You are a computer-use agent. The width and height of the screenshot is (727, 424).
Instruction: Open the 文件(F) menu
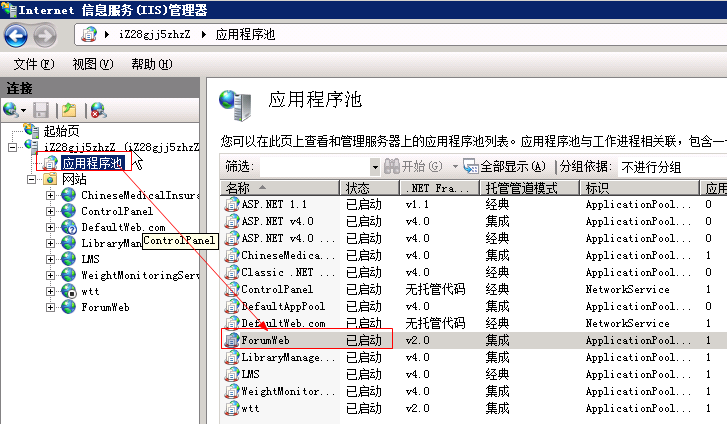34,64
